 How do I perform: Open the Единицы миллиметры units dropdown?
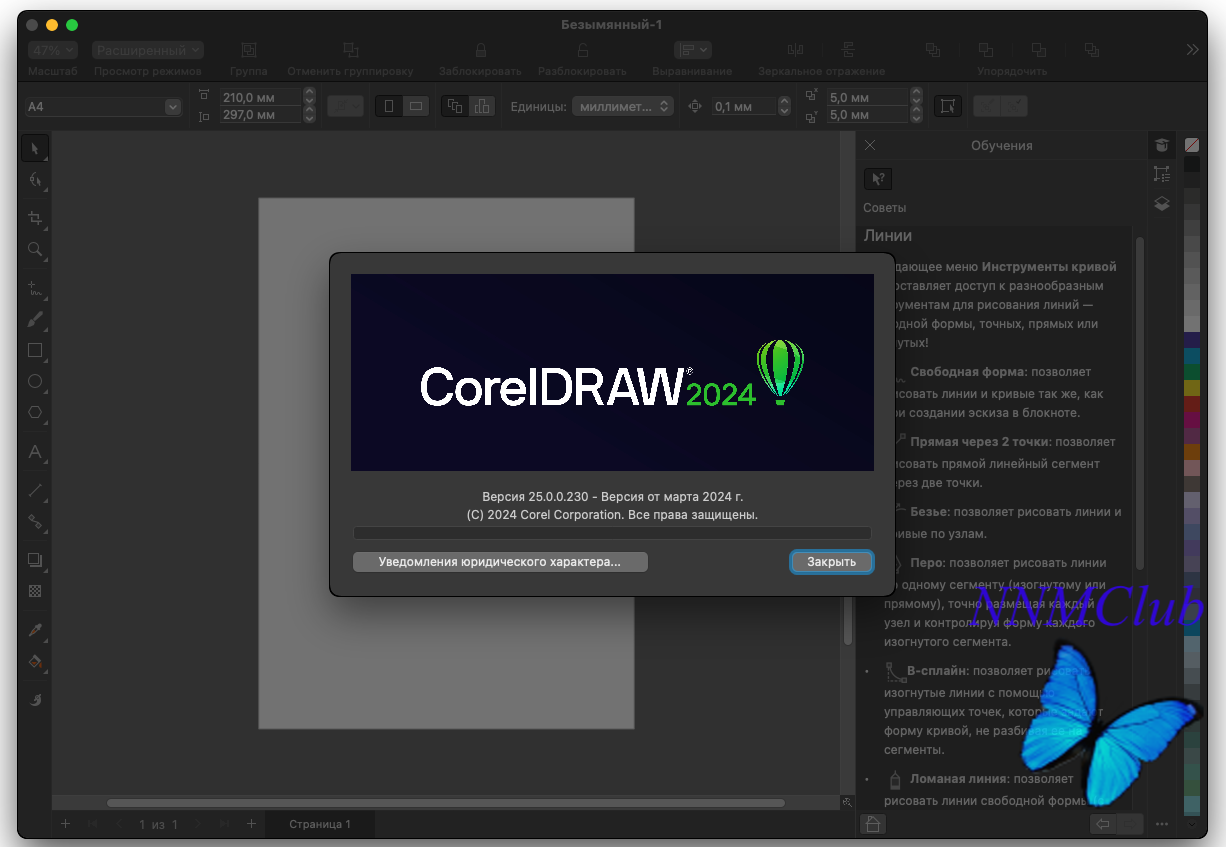coord(623,106)
